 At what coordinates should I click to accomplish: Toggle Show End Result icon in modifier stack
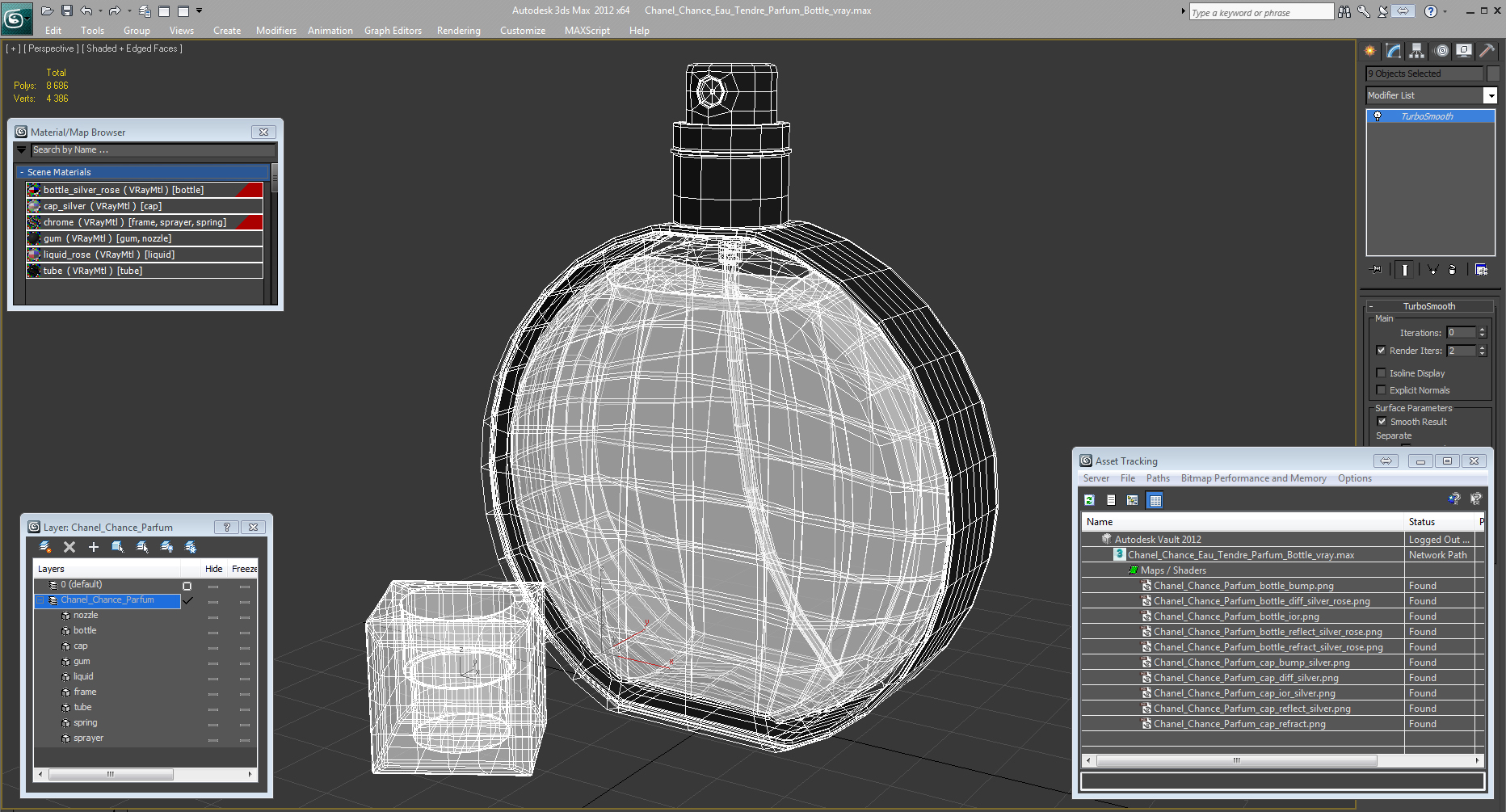click(1405, 270)
